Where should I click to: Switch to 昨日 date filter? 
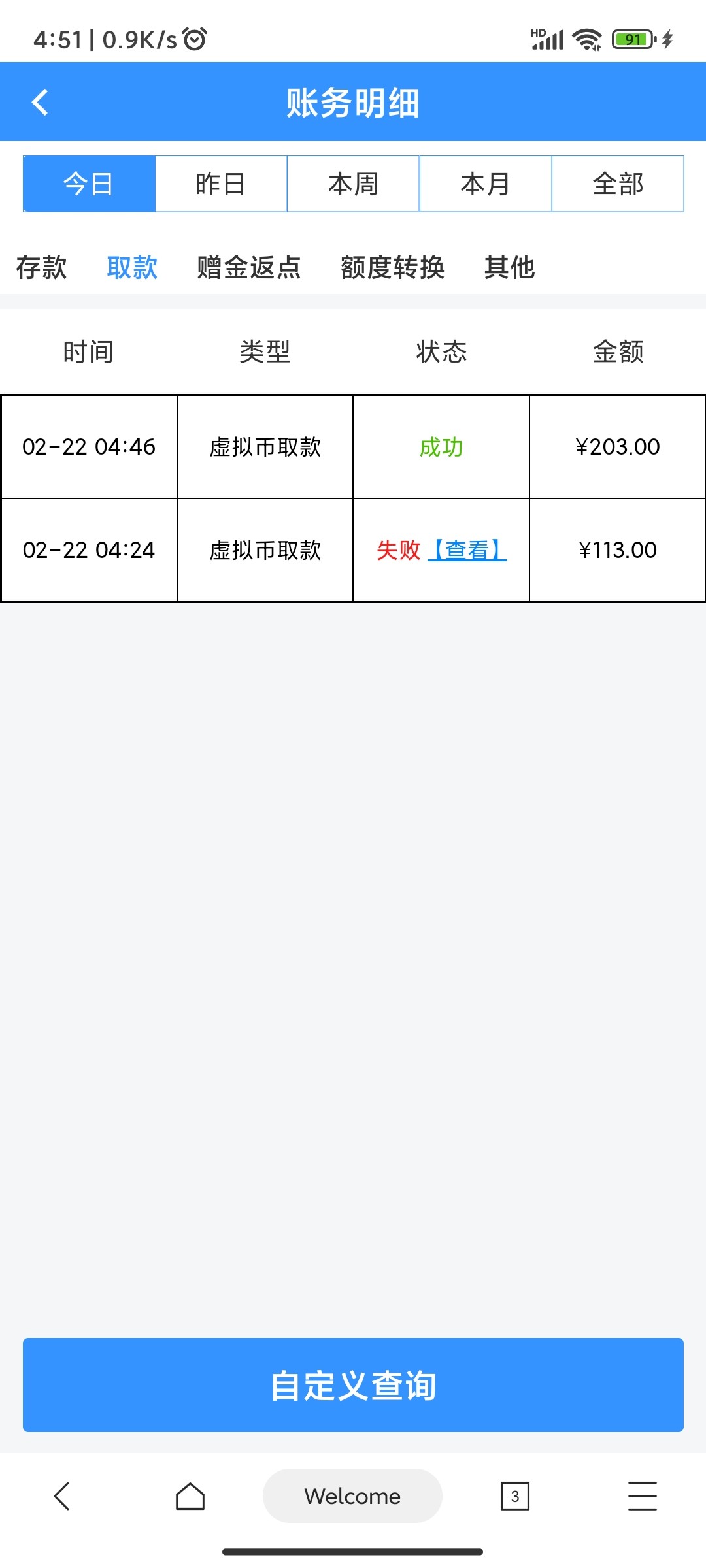[x=221, y=184]
